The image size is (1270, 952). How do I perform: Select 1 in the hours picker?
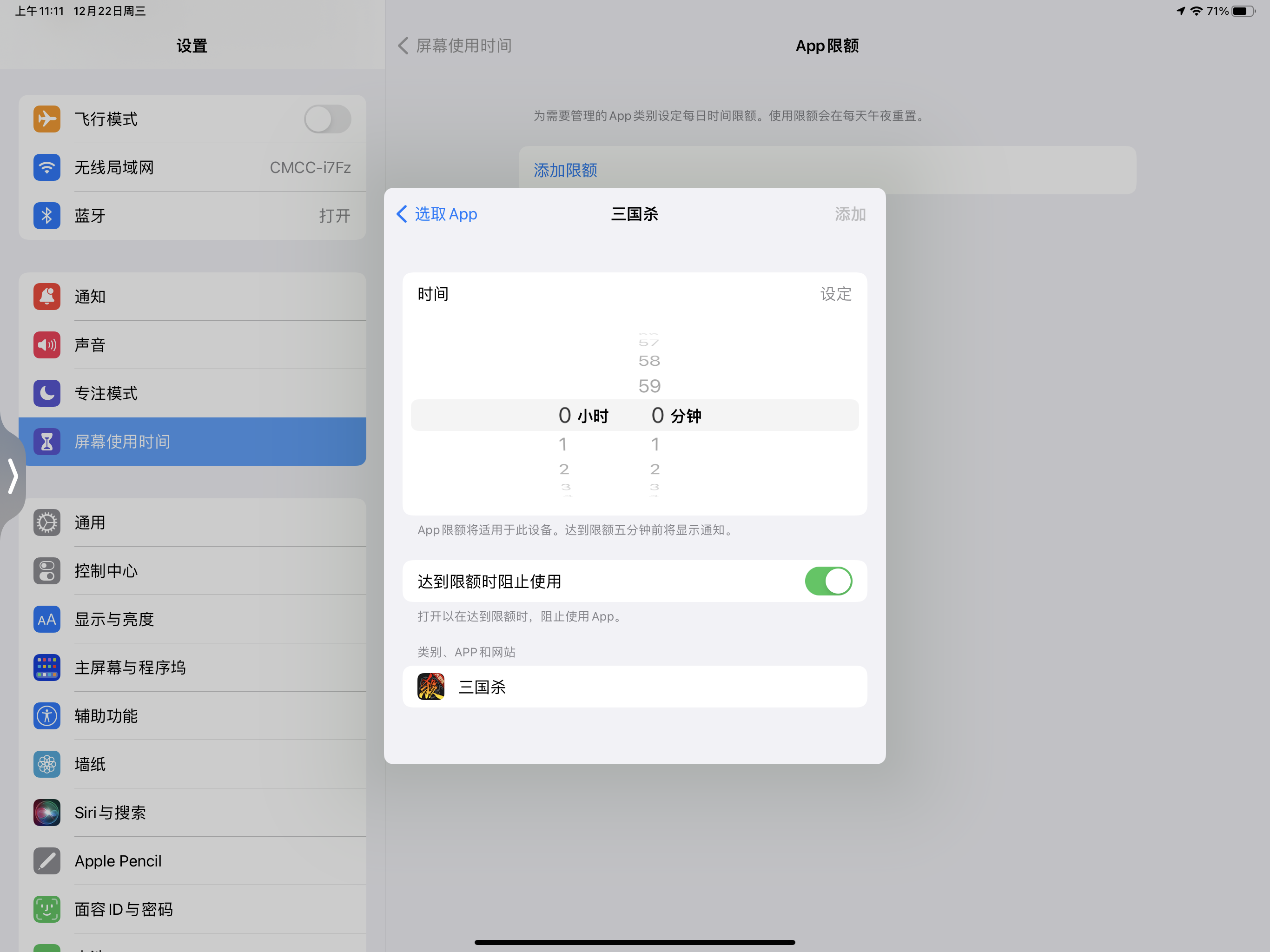563,444
